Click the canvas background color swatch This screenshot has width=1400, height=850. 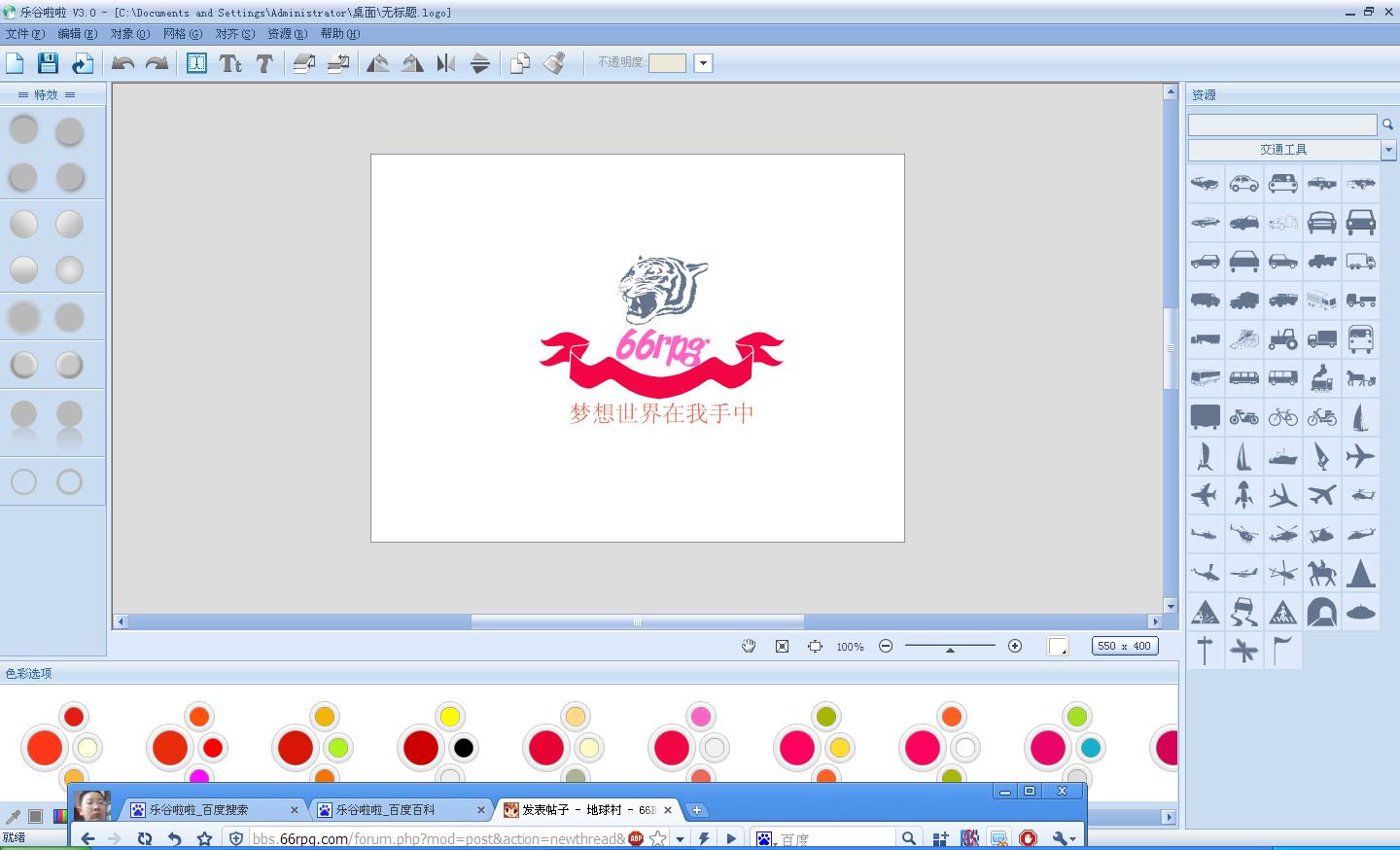[x=1058, y=647]
